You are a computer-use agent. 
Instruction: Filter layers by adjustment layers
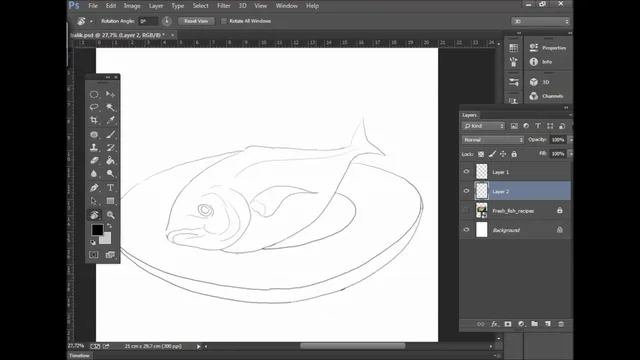tap(526, 126)
